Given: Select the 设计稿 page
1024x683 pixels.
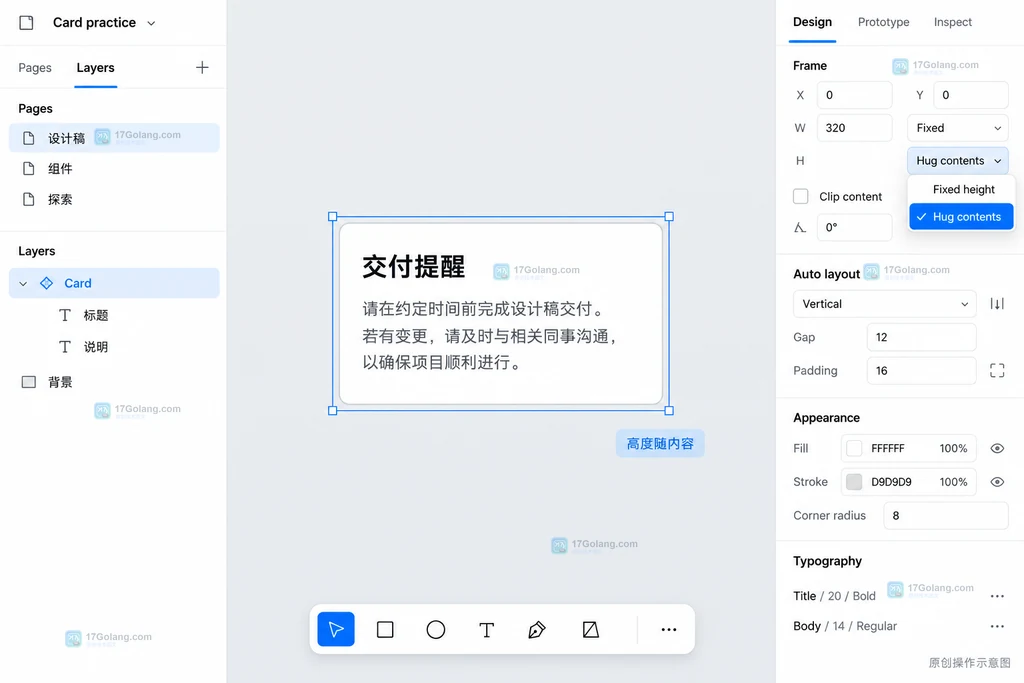Looking at the screenshot, I should coord(114,138).
